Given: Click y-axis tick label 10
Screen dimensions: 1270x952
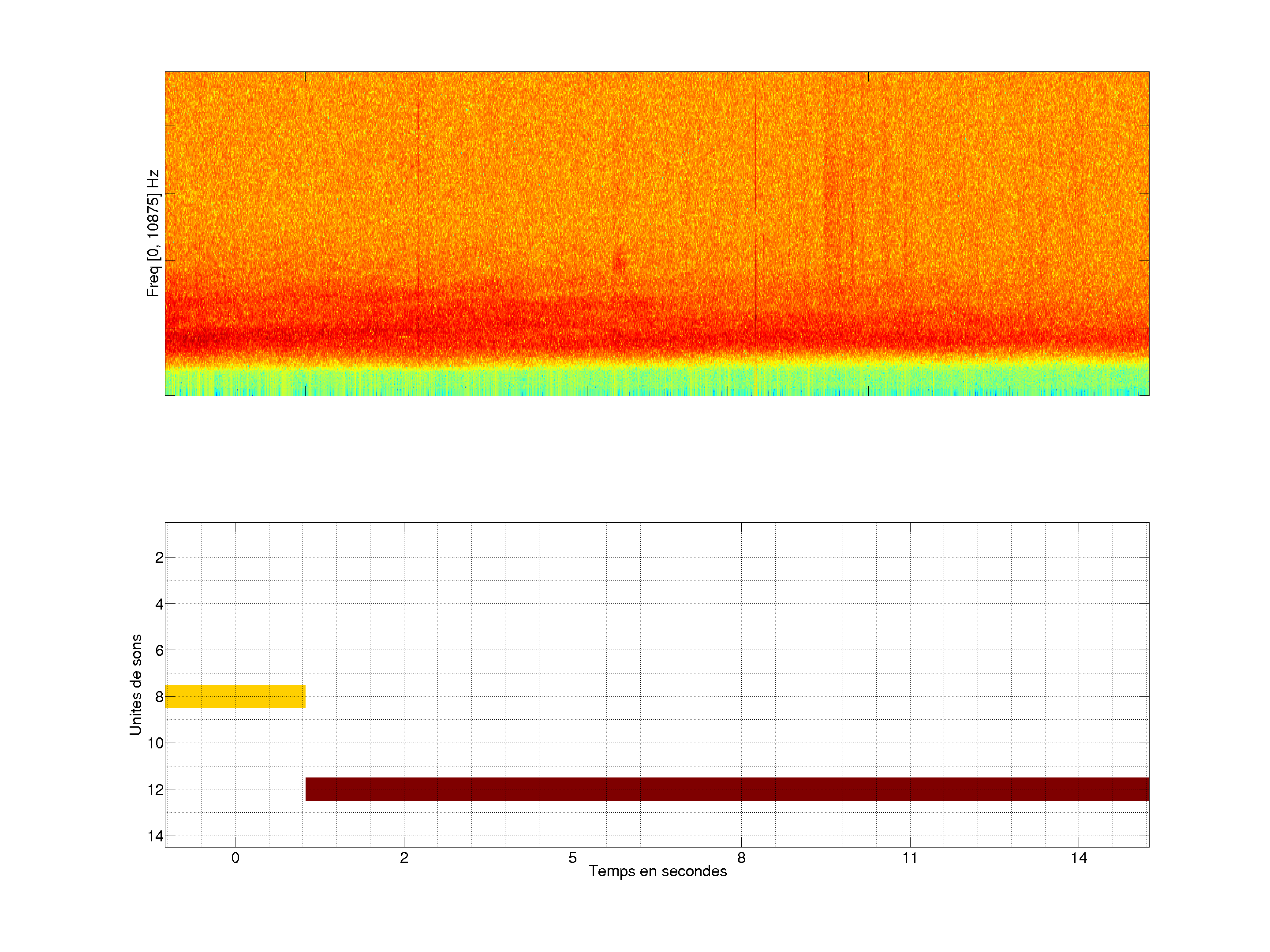Looking at the screenshot, I should (x=156, y=743).
